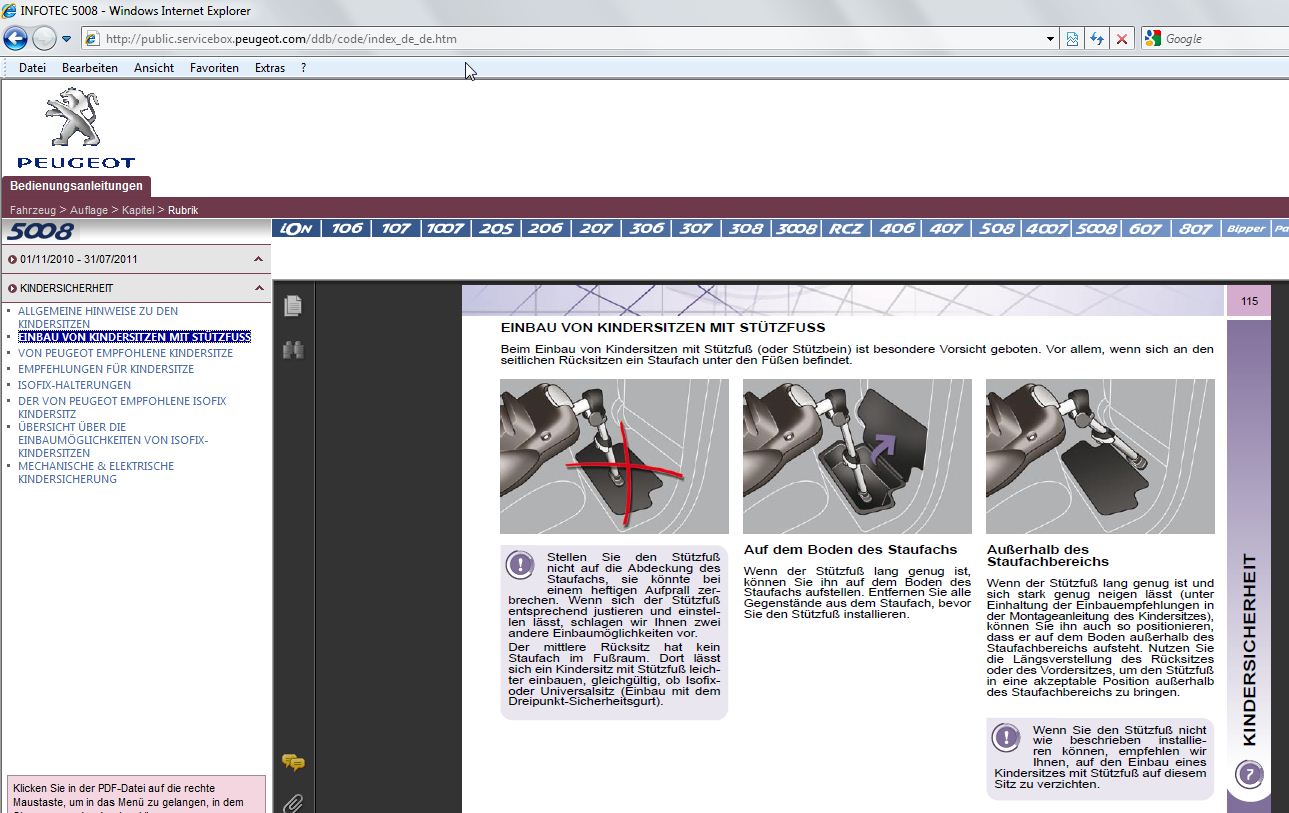Collapse the KINDERSICHERHEIT chapter section
The width and height of the screenshot is (1289, 813).
click(x=258, y=288)
